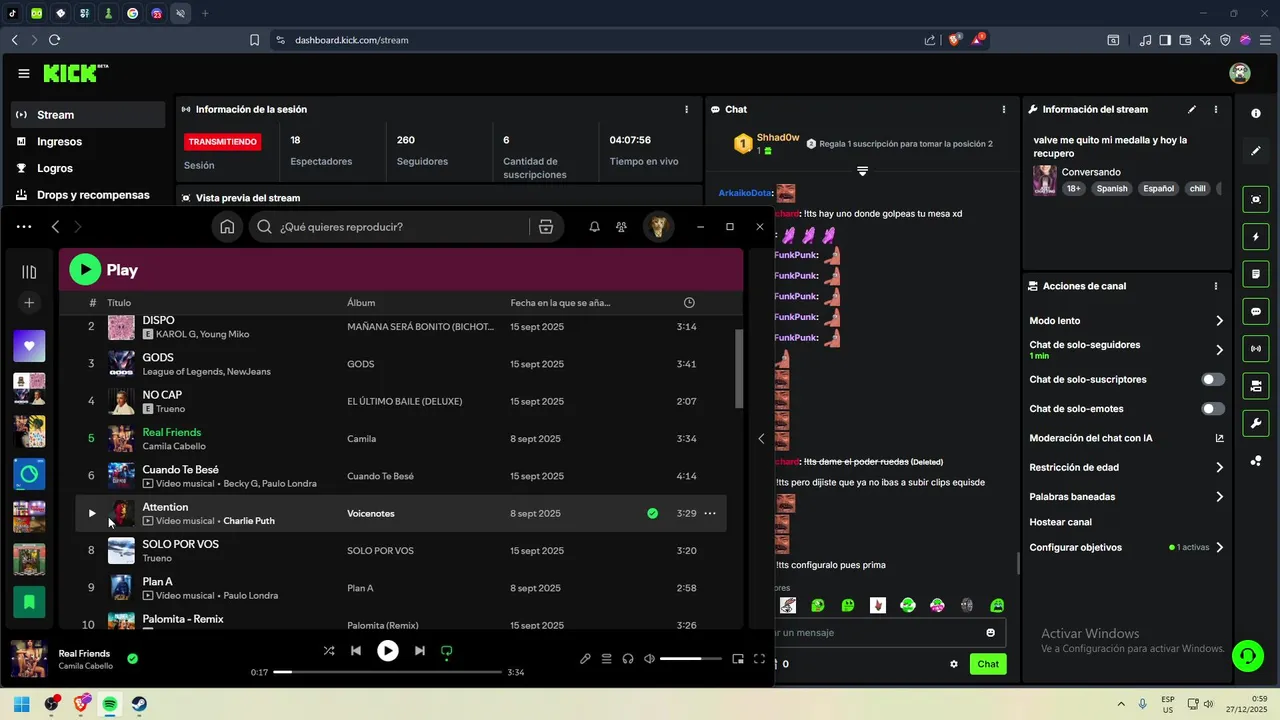
Task: Open Steam from Windows taskbar
Action: [x=139, y=704]
